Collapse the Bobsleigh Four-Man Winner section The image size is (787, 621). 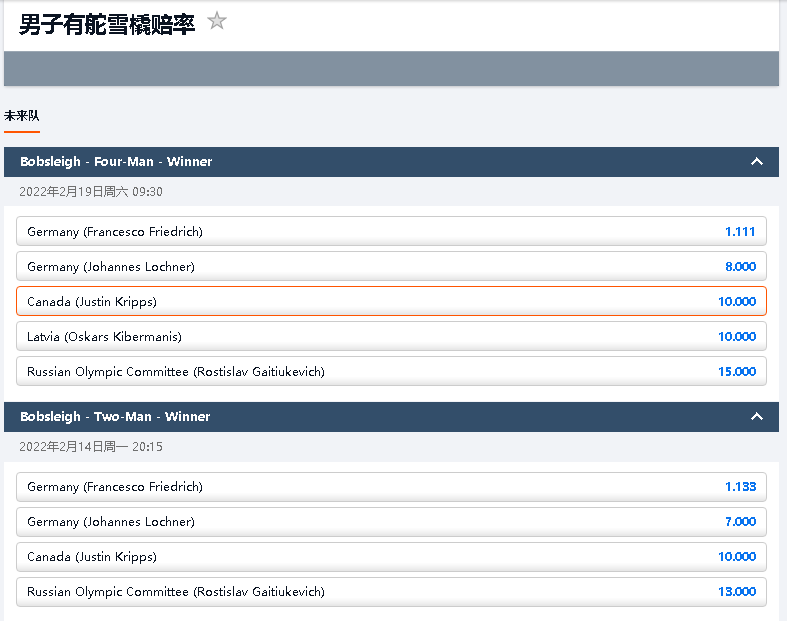click(757, 162)
